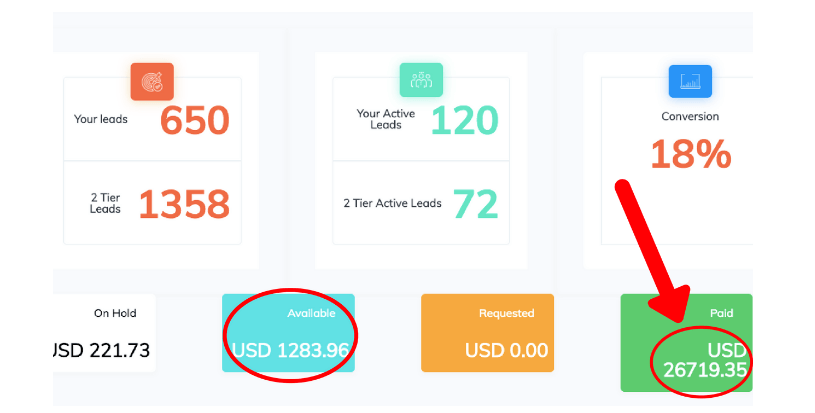Click the 120 active leads count
This screenshot has height=413, width=815.
point(464,121)
